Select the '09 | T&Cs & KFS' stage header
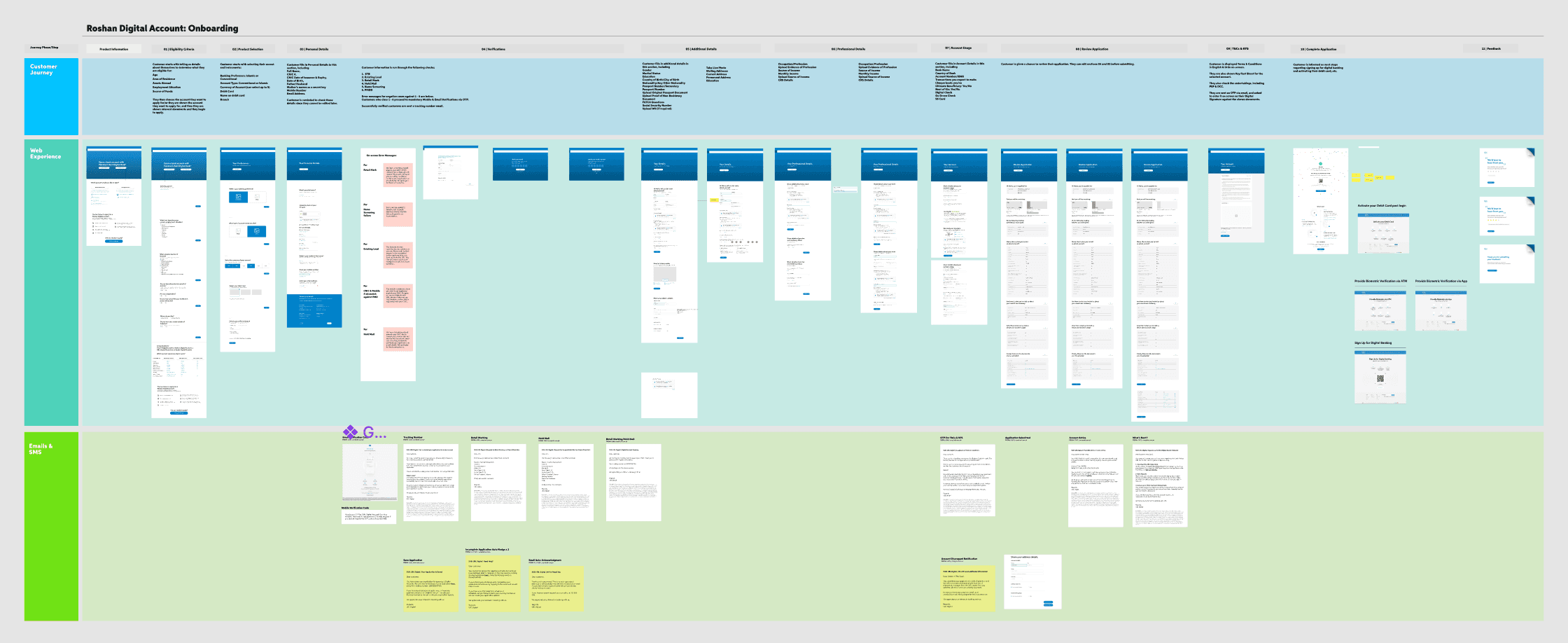Screen dimensions: 1568x643 (x=1237, y=48)
